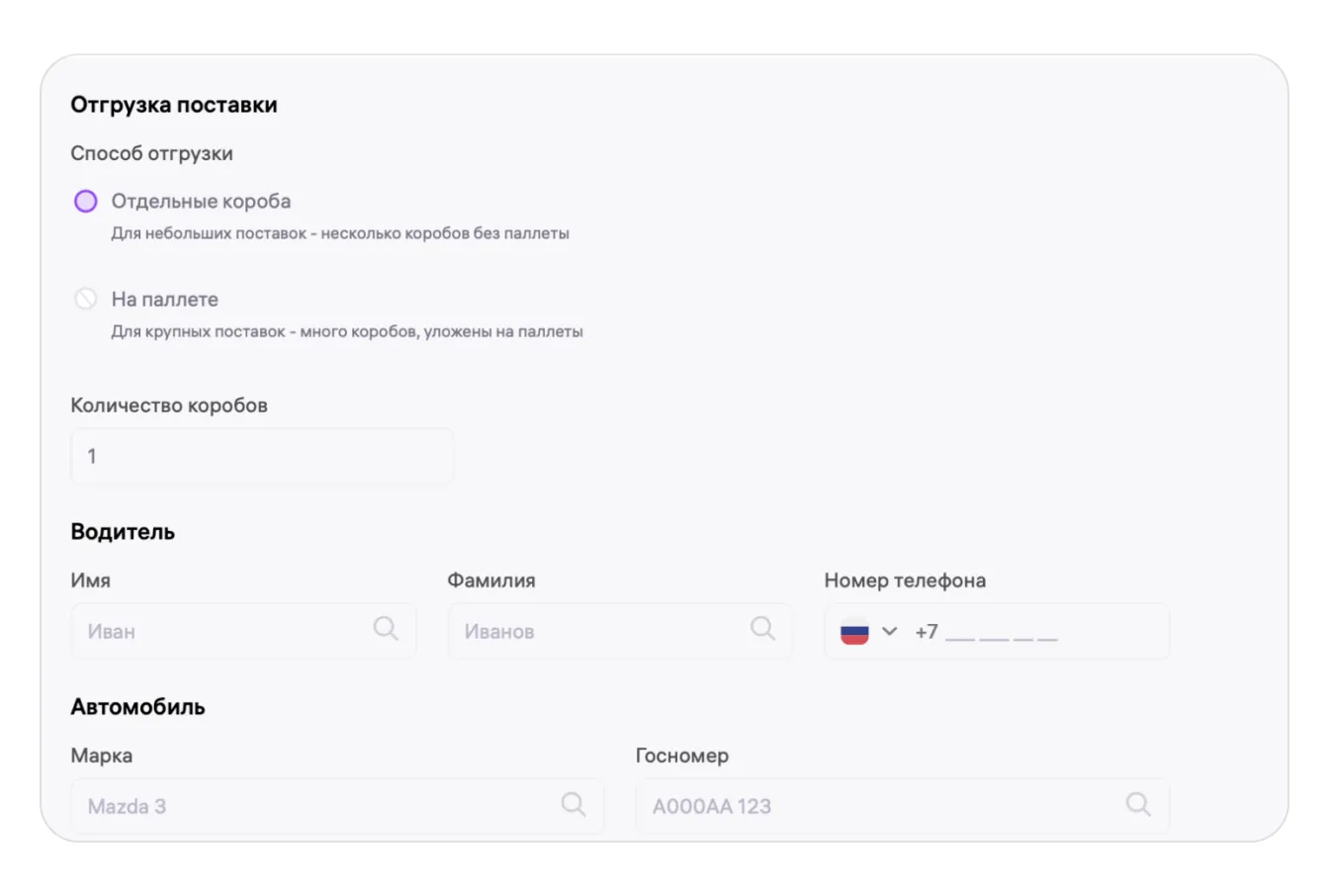
Task: Click the Марка field label
Action: click(x=102, y=756)
